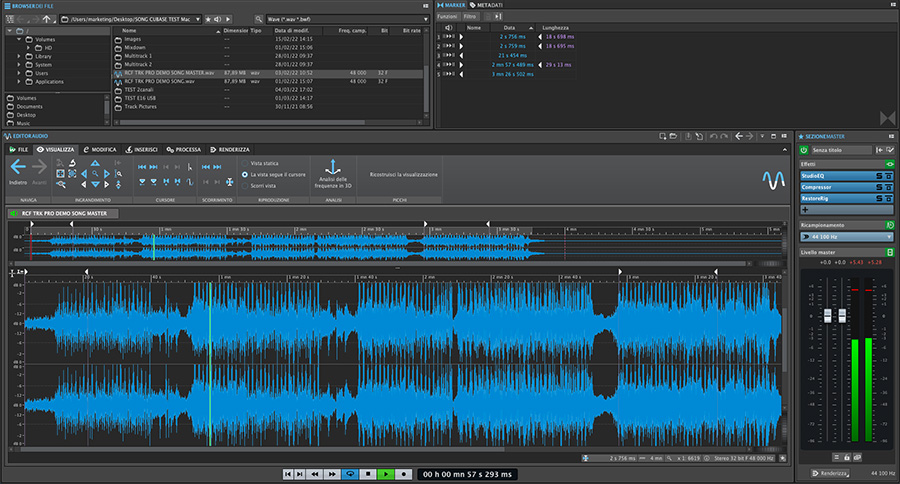Viewport: 900px width, 484px height.
Task: Open the METADATI tab
Action: coord(491,5)
